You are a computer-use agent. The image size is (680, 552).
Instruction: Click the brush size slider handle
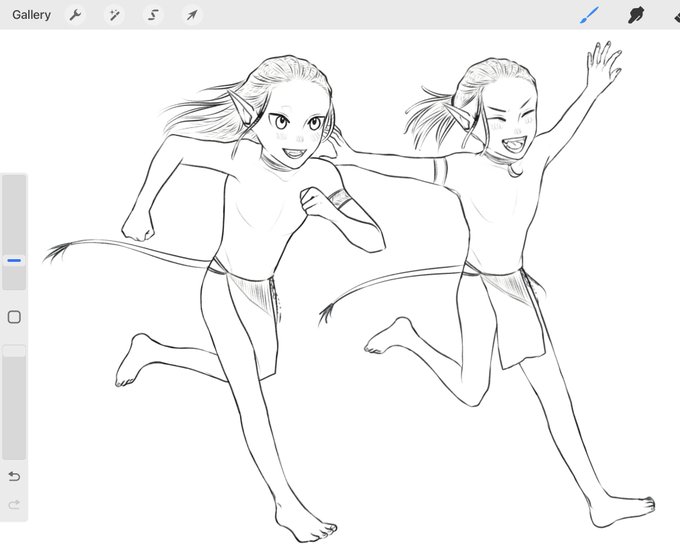point(14,261)
